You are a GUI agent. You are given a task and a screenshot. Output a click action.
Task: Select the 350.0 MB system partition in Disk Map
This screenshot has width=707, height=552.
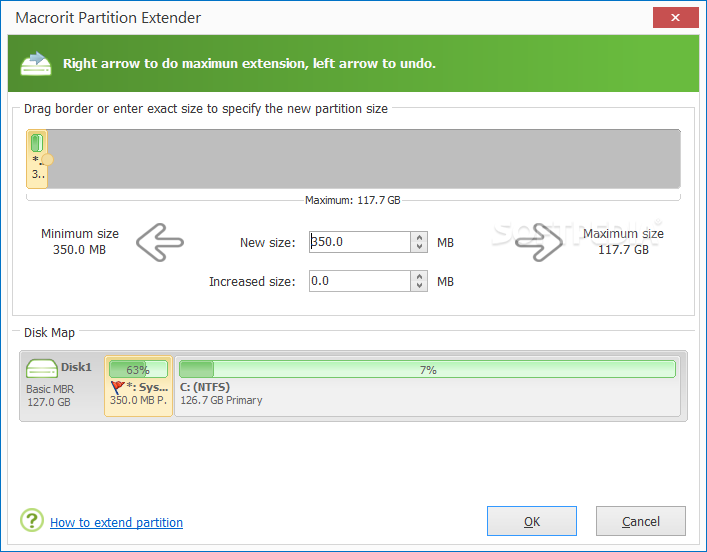pyautogui.click(x=138, y=386)
